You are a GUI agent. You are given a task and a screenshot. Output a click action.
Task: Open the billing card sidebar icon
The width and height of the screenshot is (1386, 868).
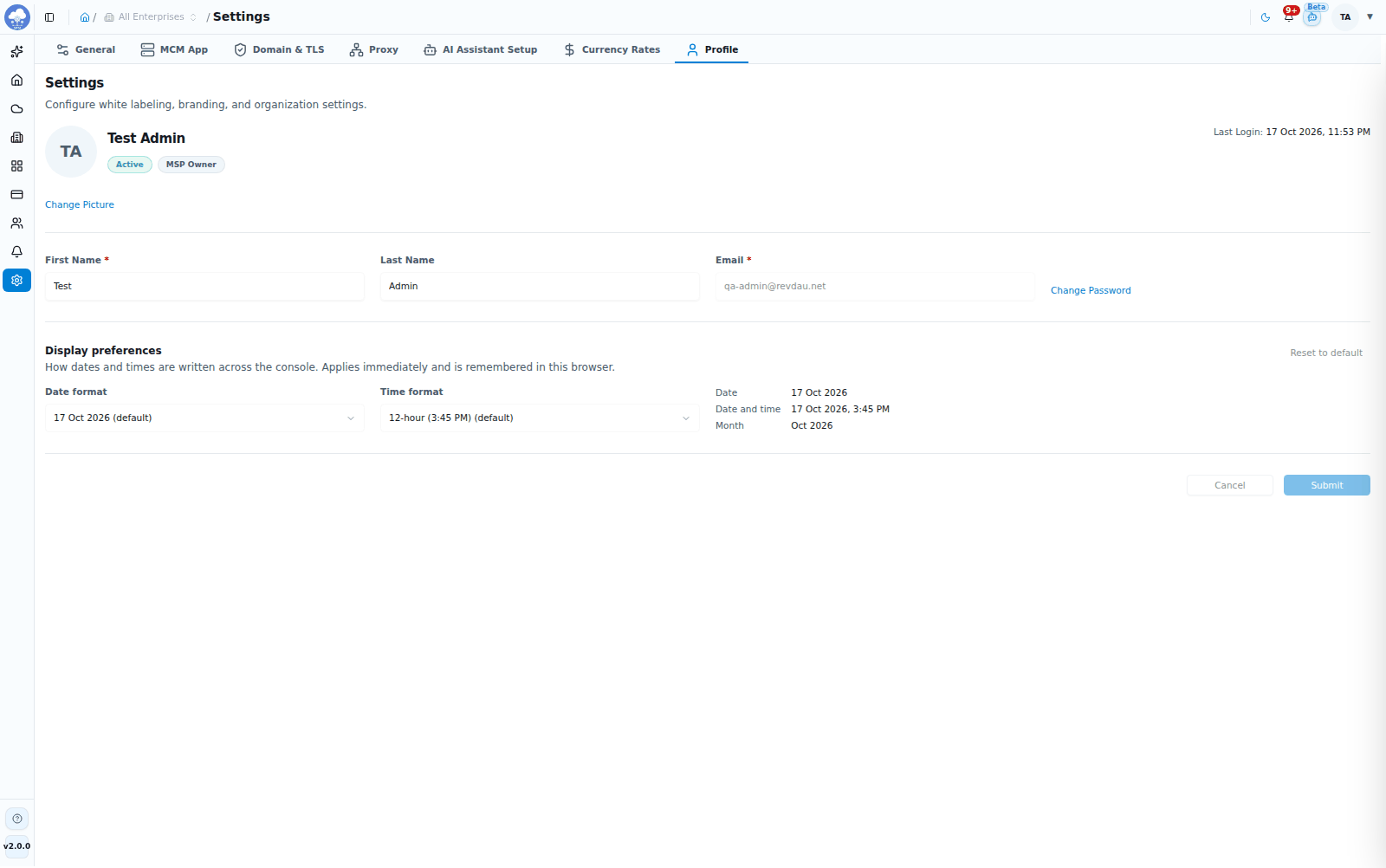point(16,195)
